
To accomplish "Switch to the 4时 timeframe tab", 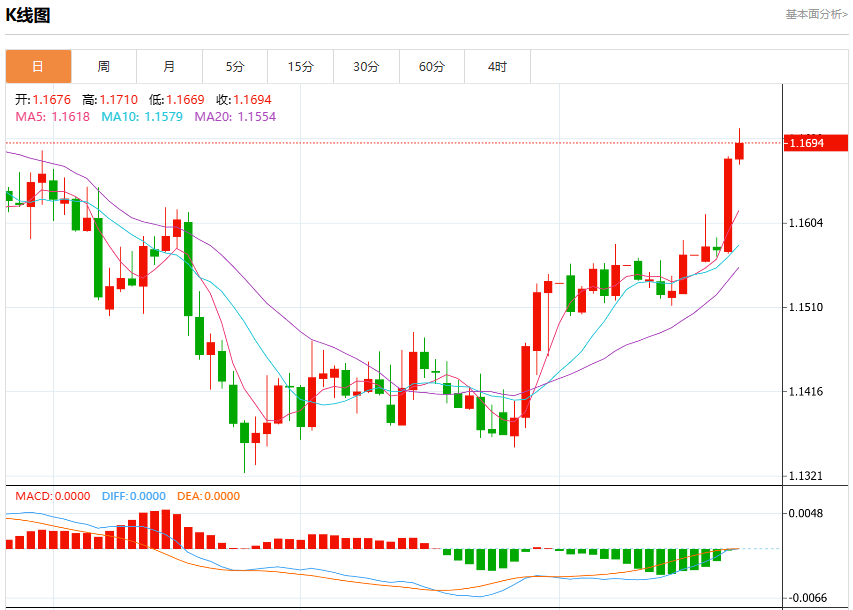I will [x=497, y=66].
